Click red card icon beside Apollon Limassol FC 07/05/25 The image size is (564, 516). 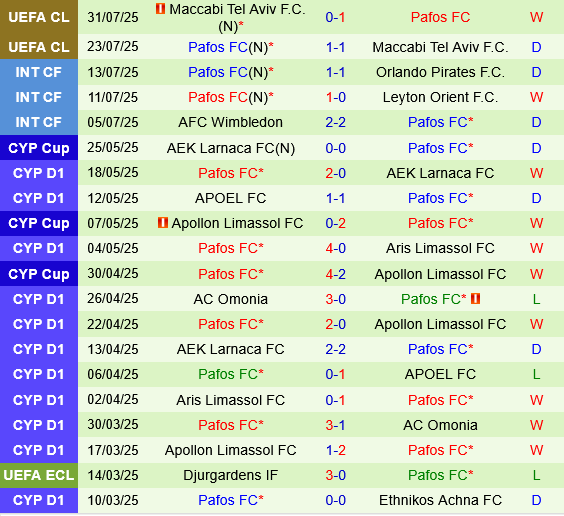pyautogui.click(x=163, y=223)
